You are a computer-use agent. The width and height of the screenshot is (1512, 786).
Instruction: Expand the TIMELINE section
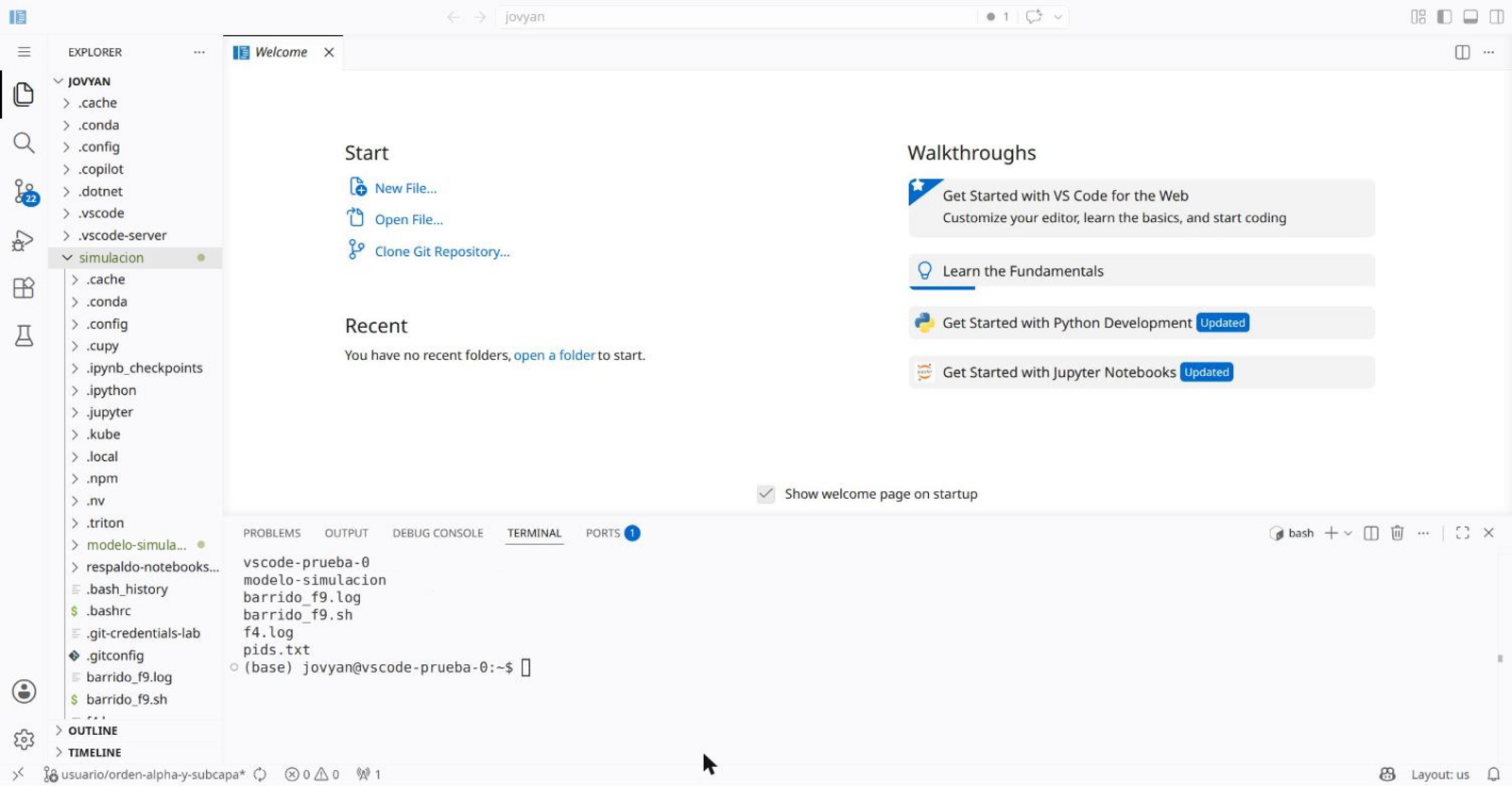(136, 753)
